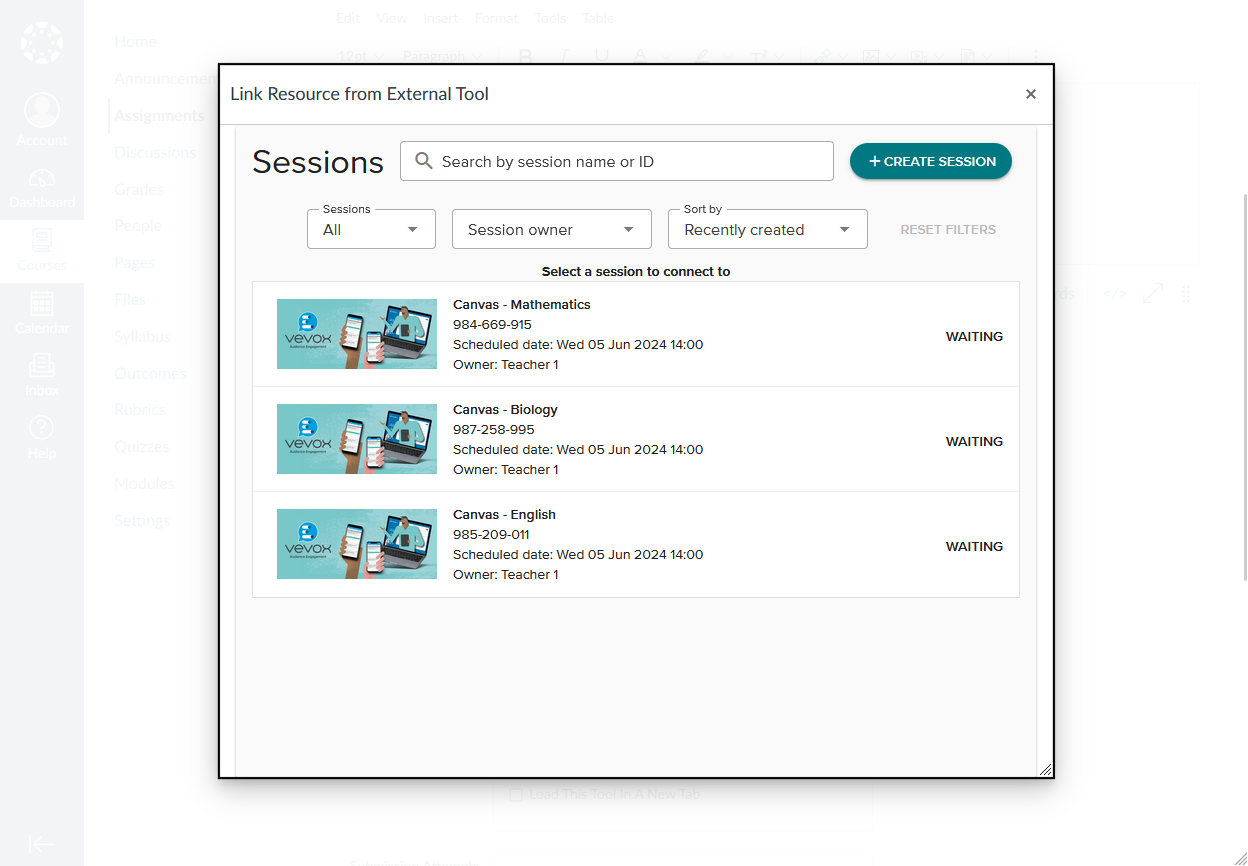
Task: Click Reset Filters
Action: (x=947, y=229)
